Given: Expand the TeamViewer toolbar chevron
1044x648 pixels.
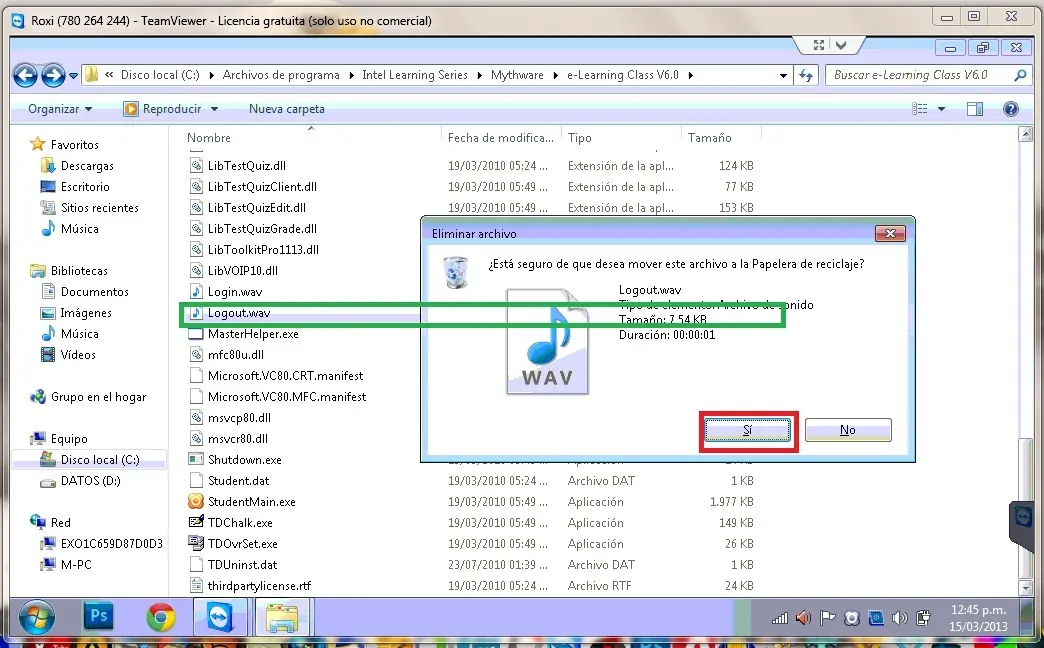Looking at the screenshot, I should coord(841,45).
